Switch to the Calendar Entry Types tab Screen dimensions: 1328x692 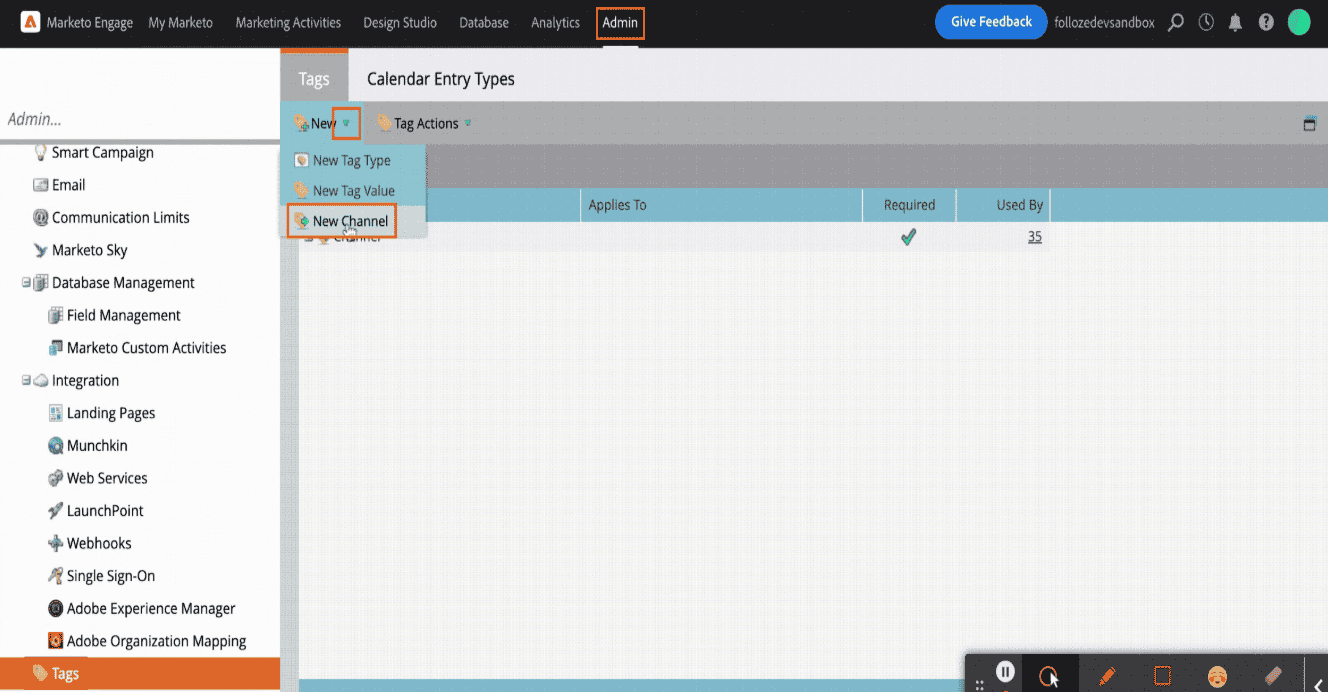440,79
